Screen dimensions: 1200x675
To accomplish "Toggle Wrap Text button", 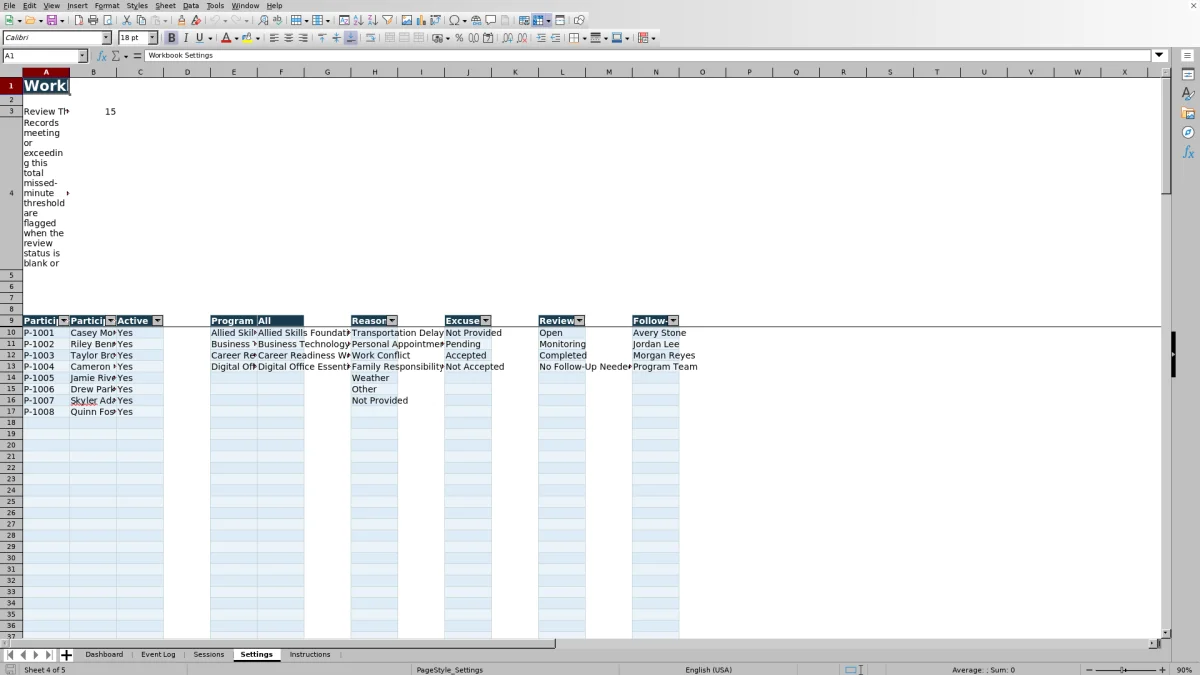I will tap(370, 38).
